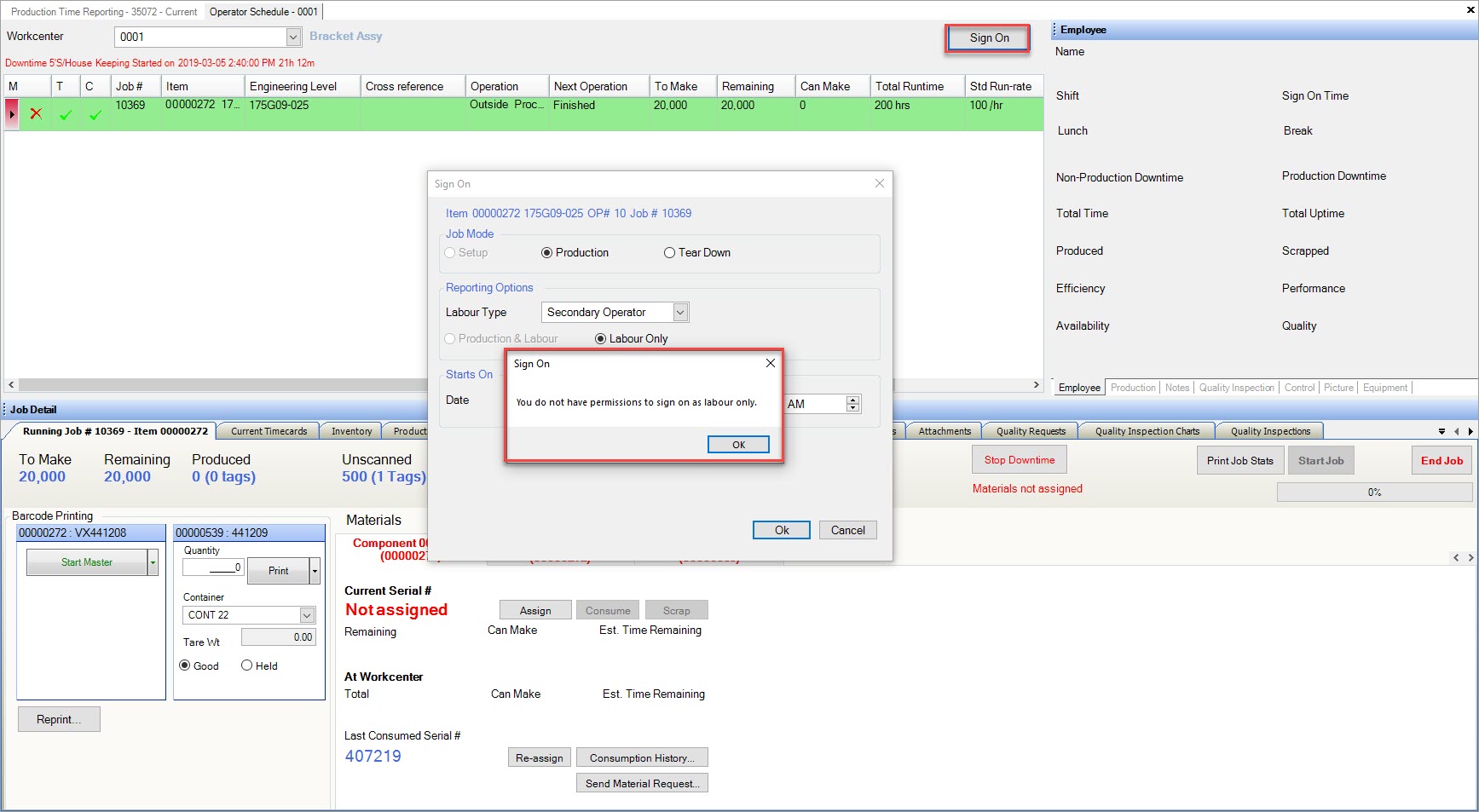The width and height of the screenshot is (1479, 812).
Task: Click the Start Master button
Action: (87, 562)
